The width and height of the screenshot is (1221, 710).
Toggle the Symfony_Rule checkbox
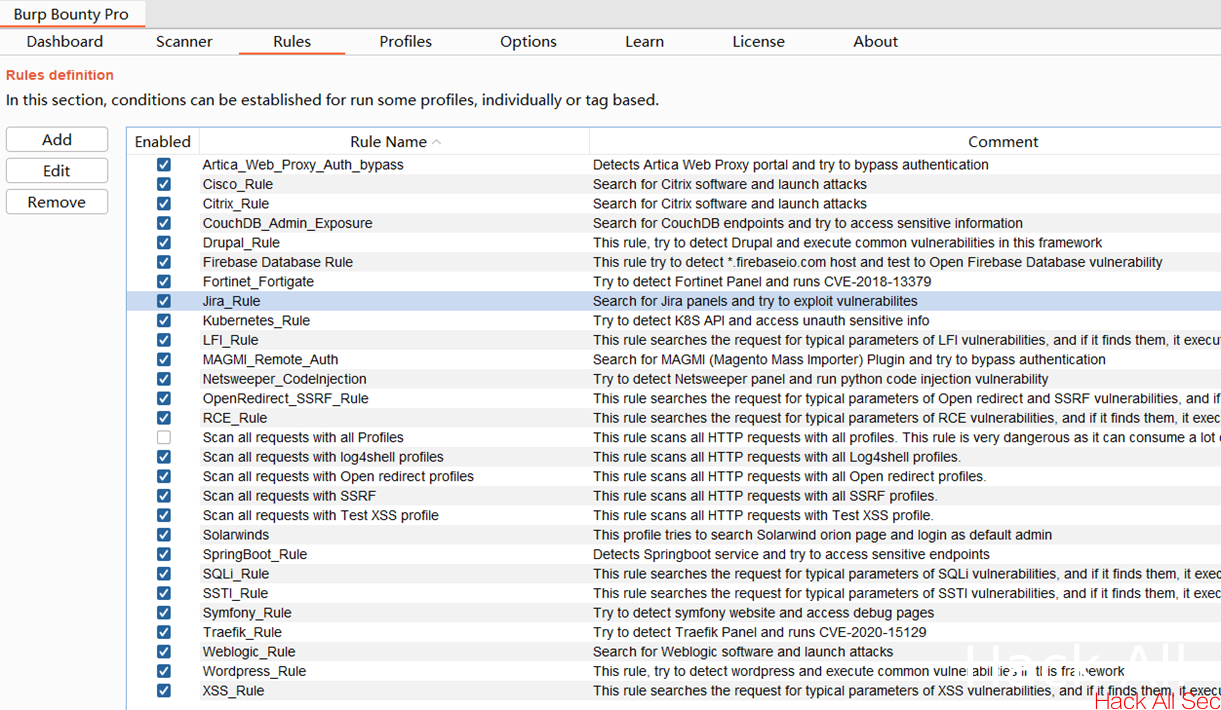click(164, 613)
